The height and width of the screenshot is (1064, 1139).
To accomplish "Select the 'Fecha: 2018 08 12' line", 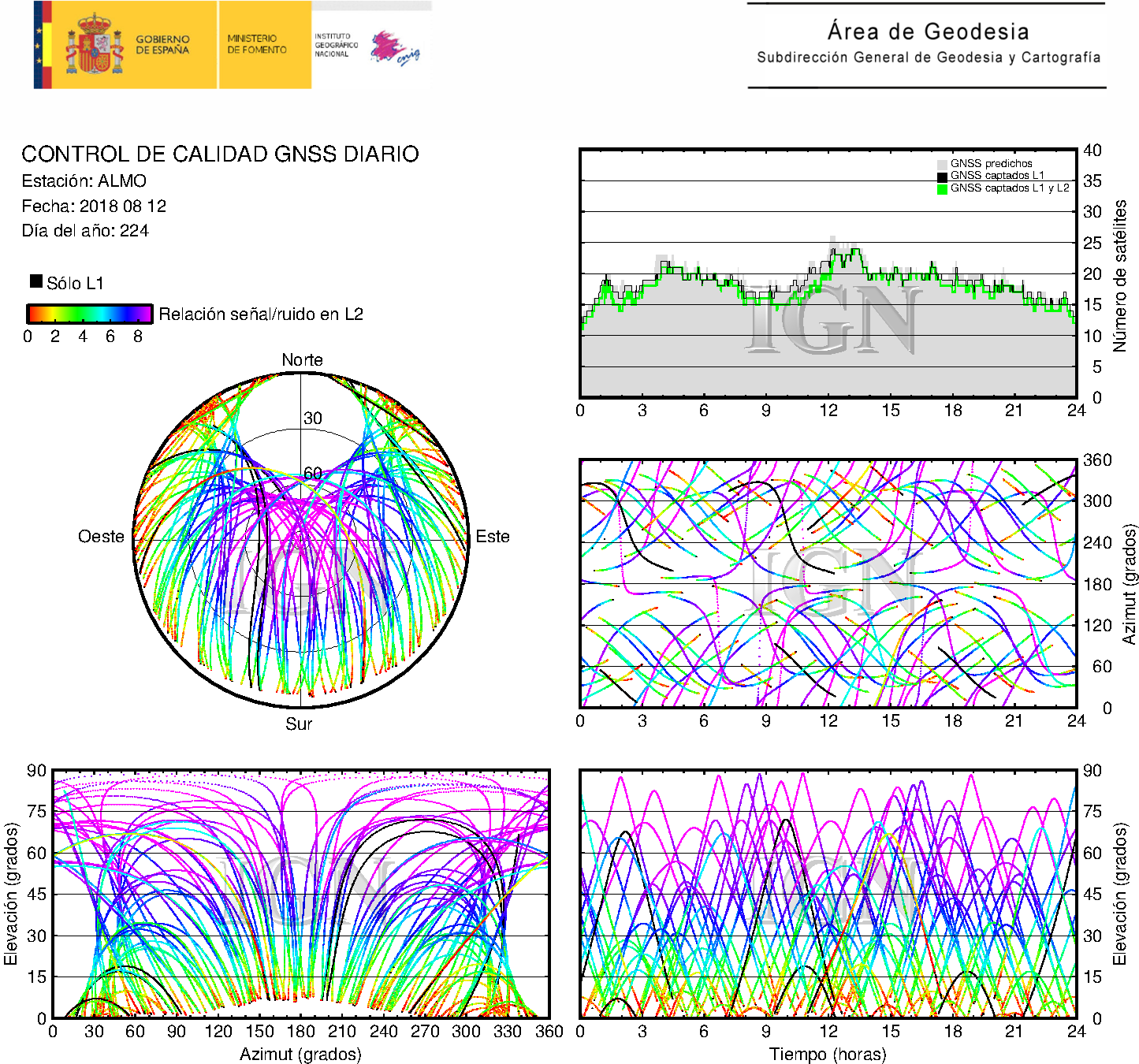I will point(94,206).
